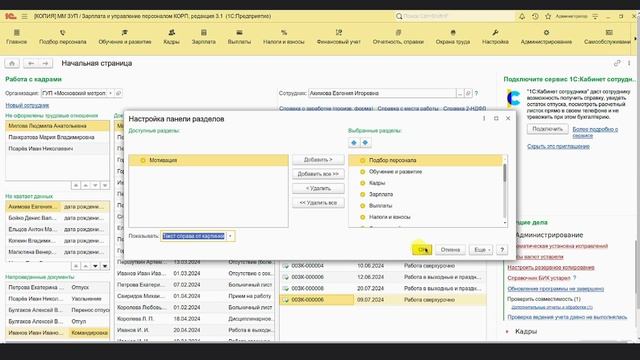Click Подключить button for 1С:Кабинет
The image size is (640, 360).
pyautogui.click(x=547, y=129)
